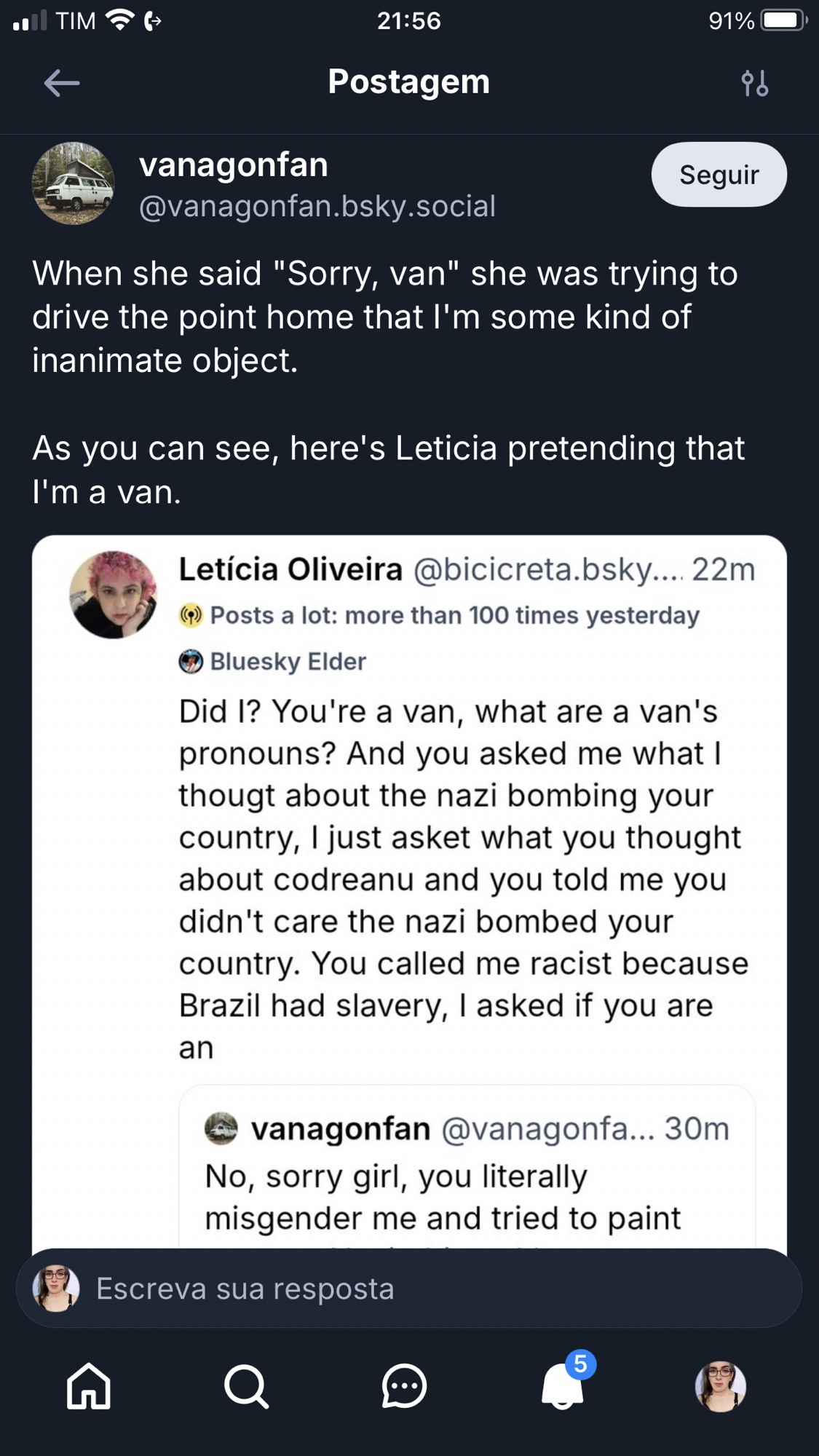Open my profile avatar tab
The height and width of the screenshot is (1456, 819).
pos(720,1385)
